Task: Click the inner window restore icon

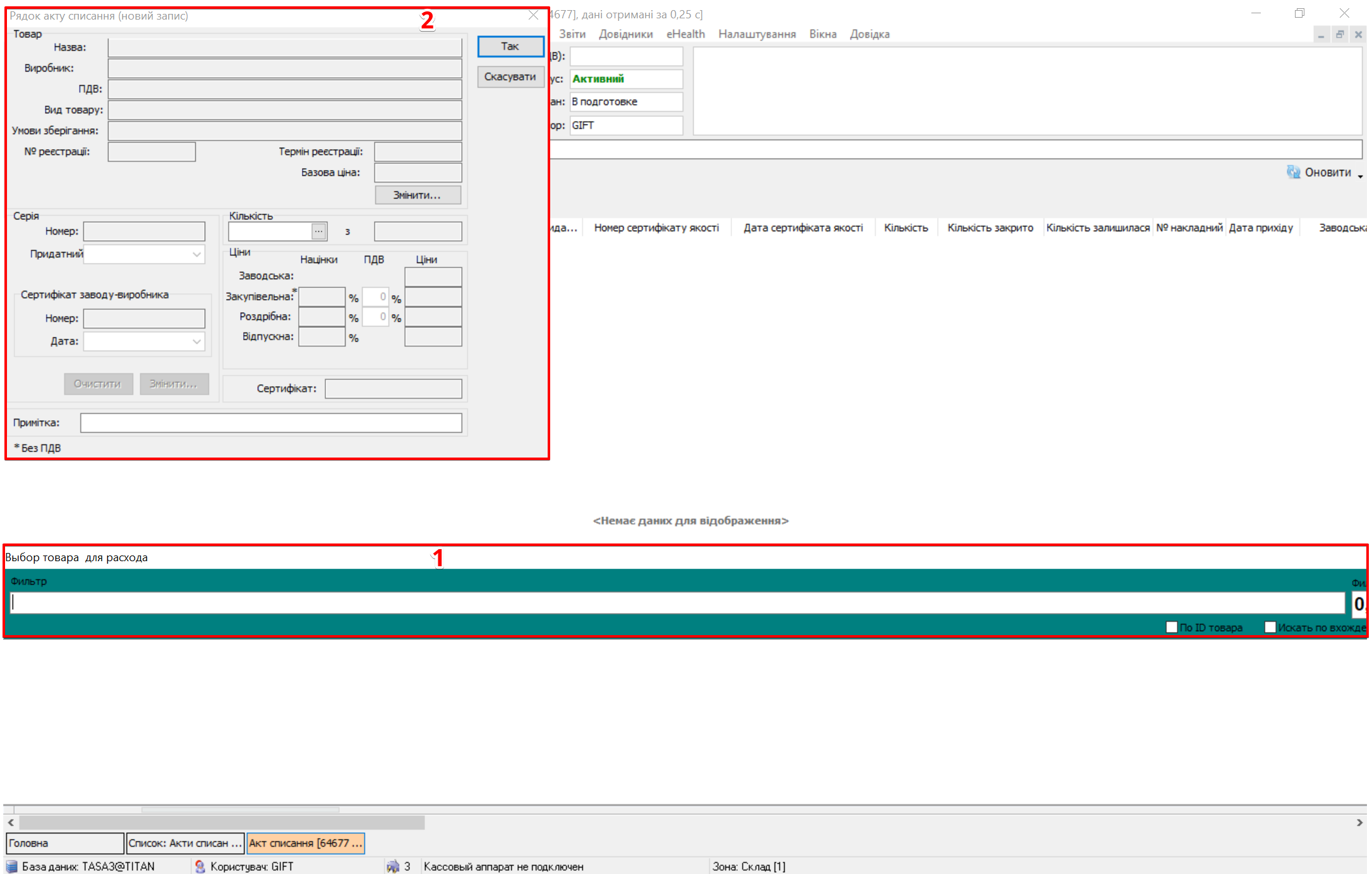Action: tap(1339, 35)
